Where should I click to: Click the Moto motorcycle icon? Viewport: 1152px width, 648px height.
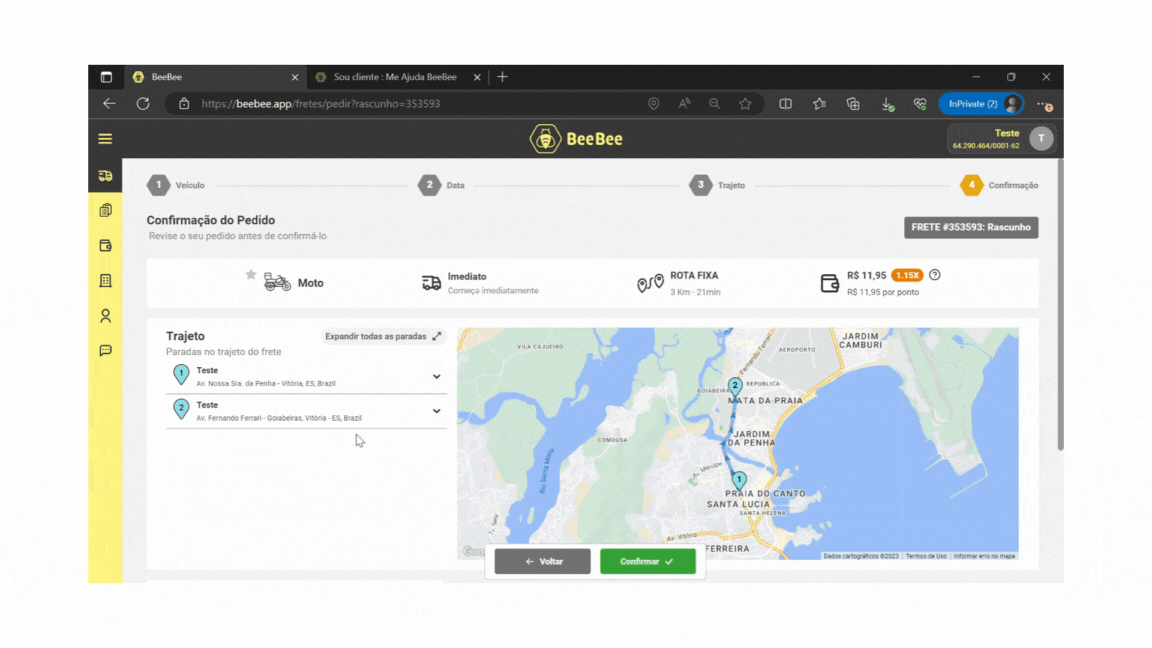pyautogui.click(x=277, y=282)
